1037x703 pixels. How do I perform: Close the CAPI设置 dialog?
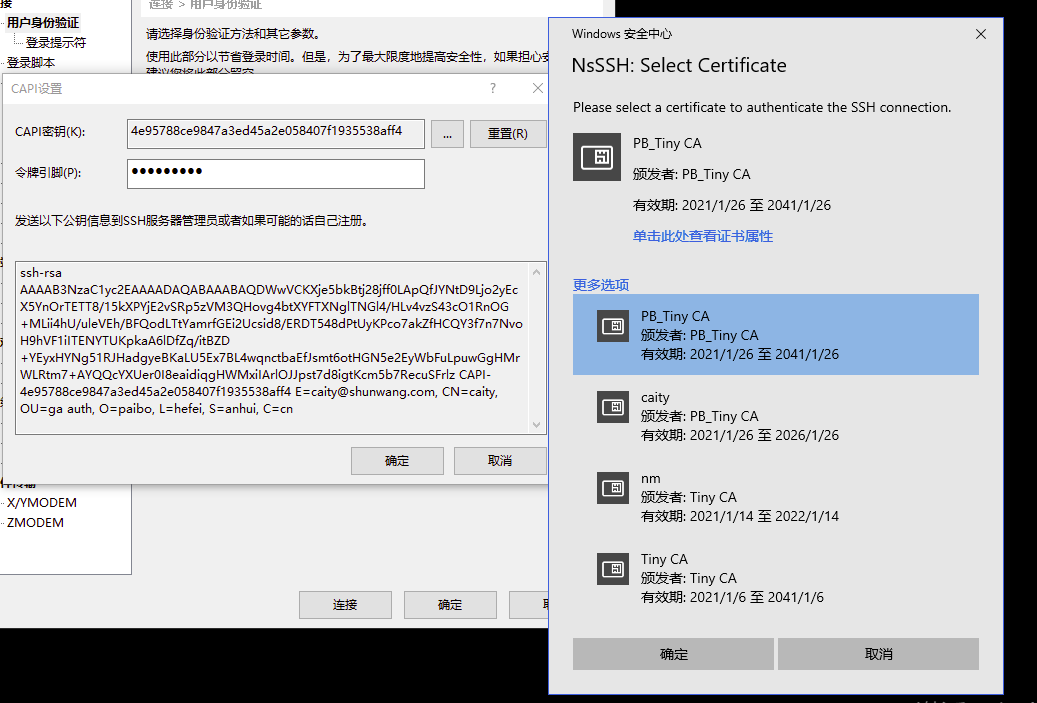click(x=538, y=88)
